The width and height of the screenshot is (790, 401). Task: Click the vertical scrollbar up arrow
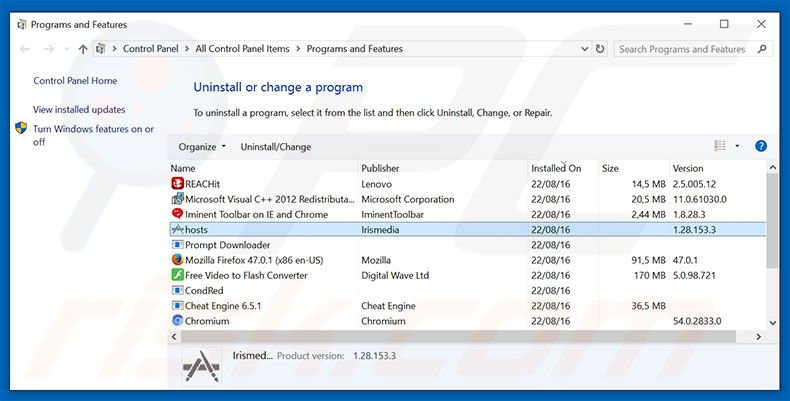tap(772, 168)
